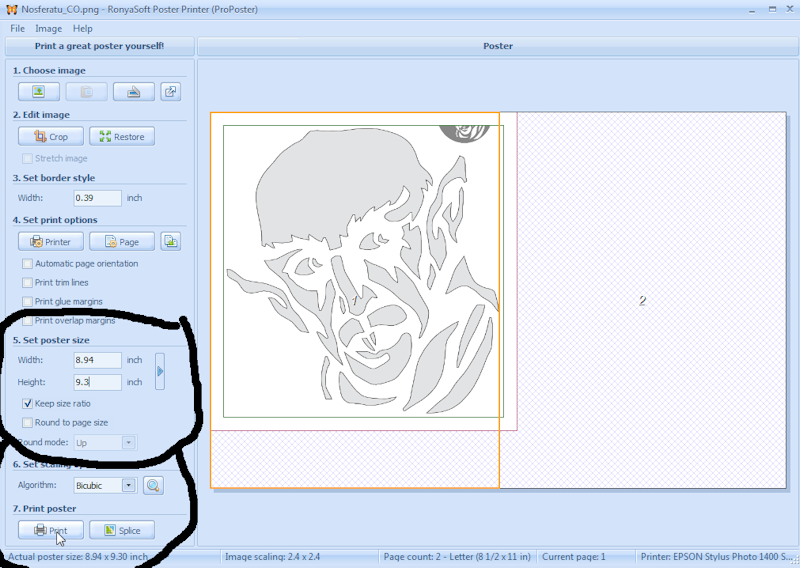Select poster page 2 in preview
This screenshot has height=568, width=800.
click(642, 301)
